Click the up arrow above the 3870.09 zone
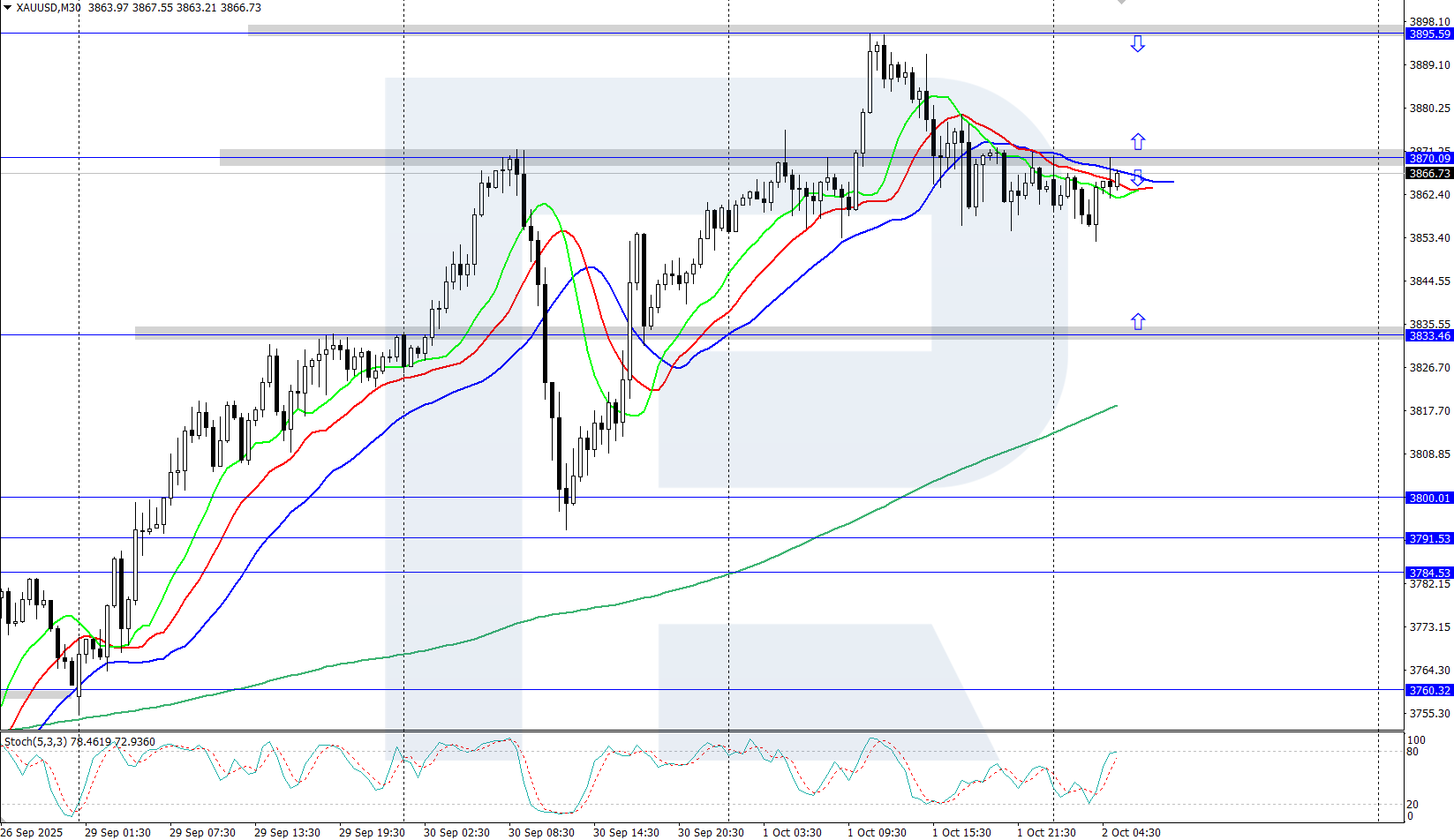 click(1138, 141)
